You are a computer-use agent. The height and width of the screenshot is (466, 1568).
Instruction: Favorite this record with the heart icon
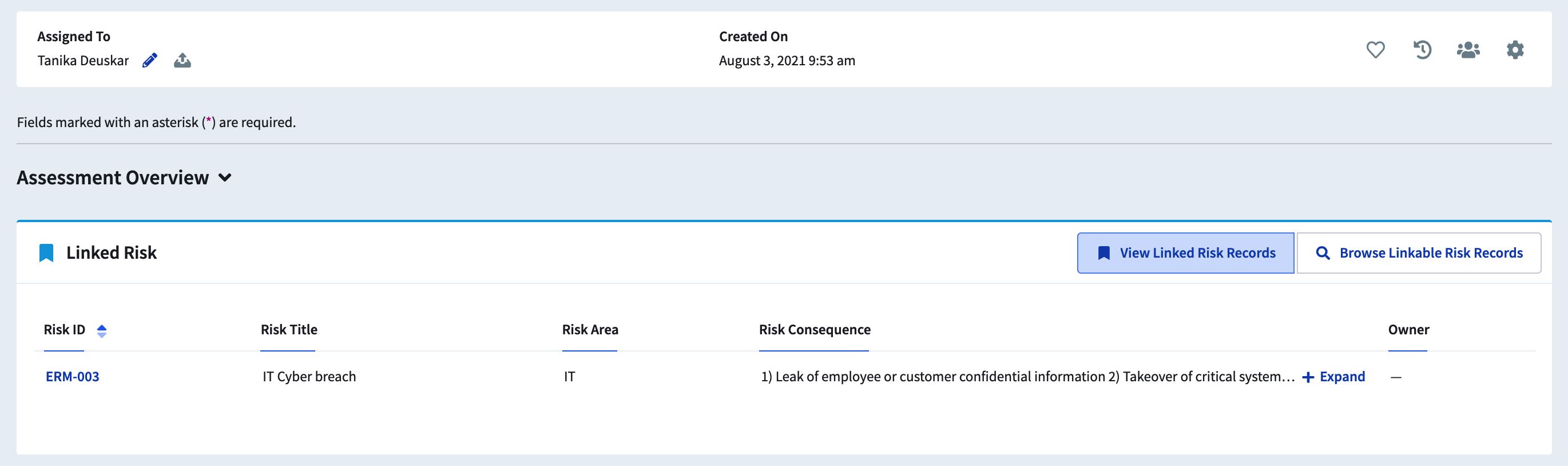pos(1375,50)
